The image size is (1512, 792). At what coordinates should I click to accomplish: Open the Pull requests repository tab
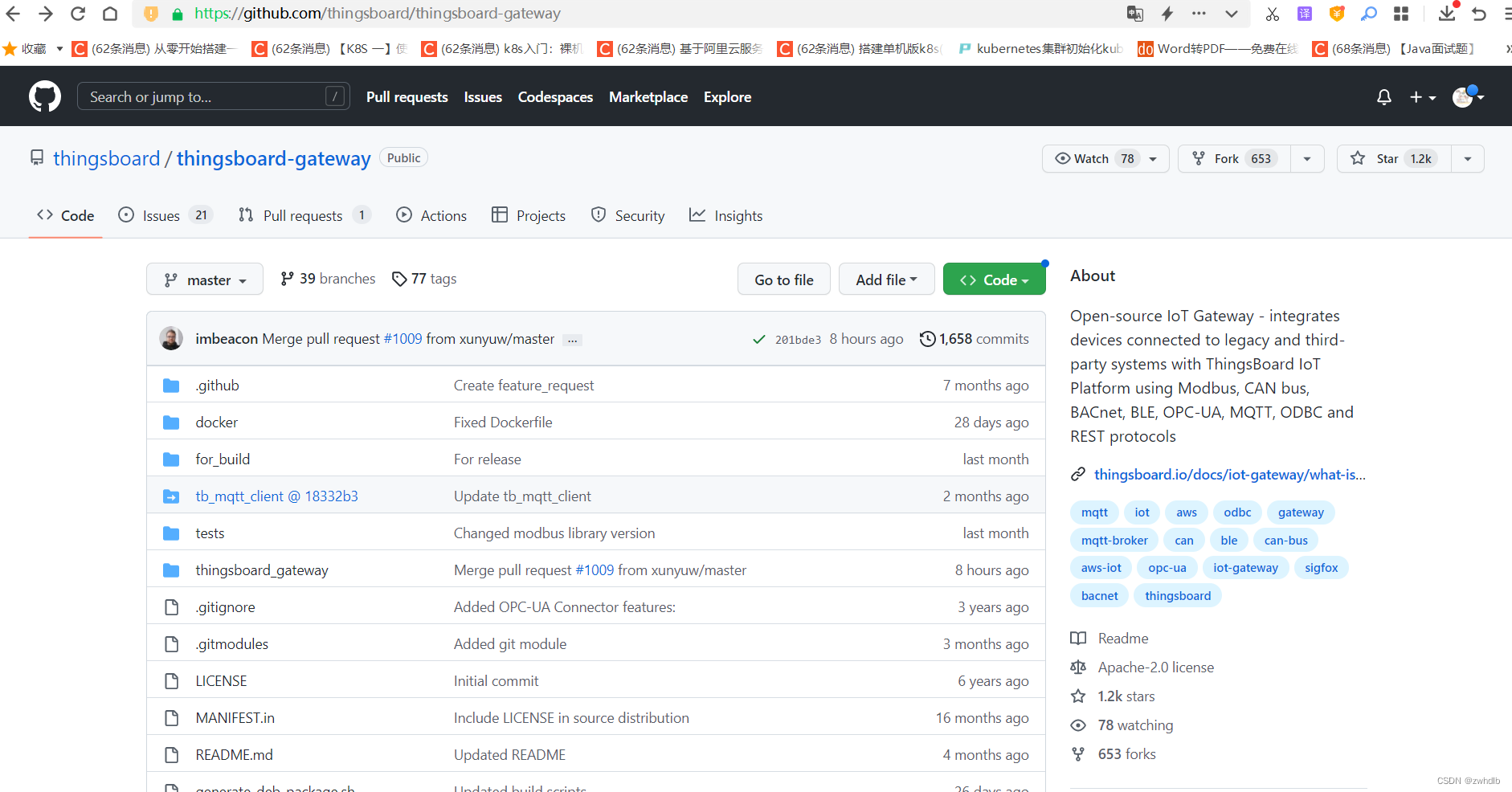(304, 215)
